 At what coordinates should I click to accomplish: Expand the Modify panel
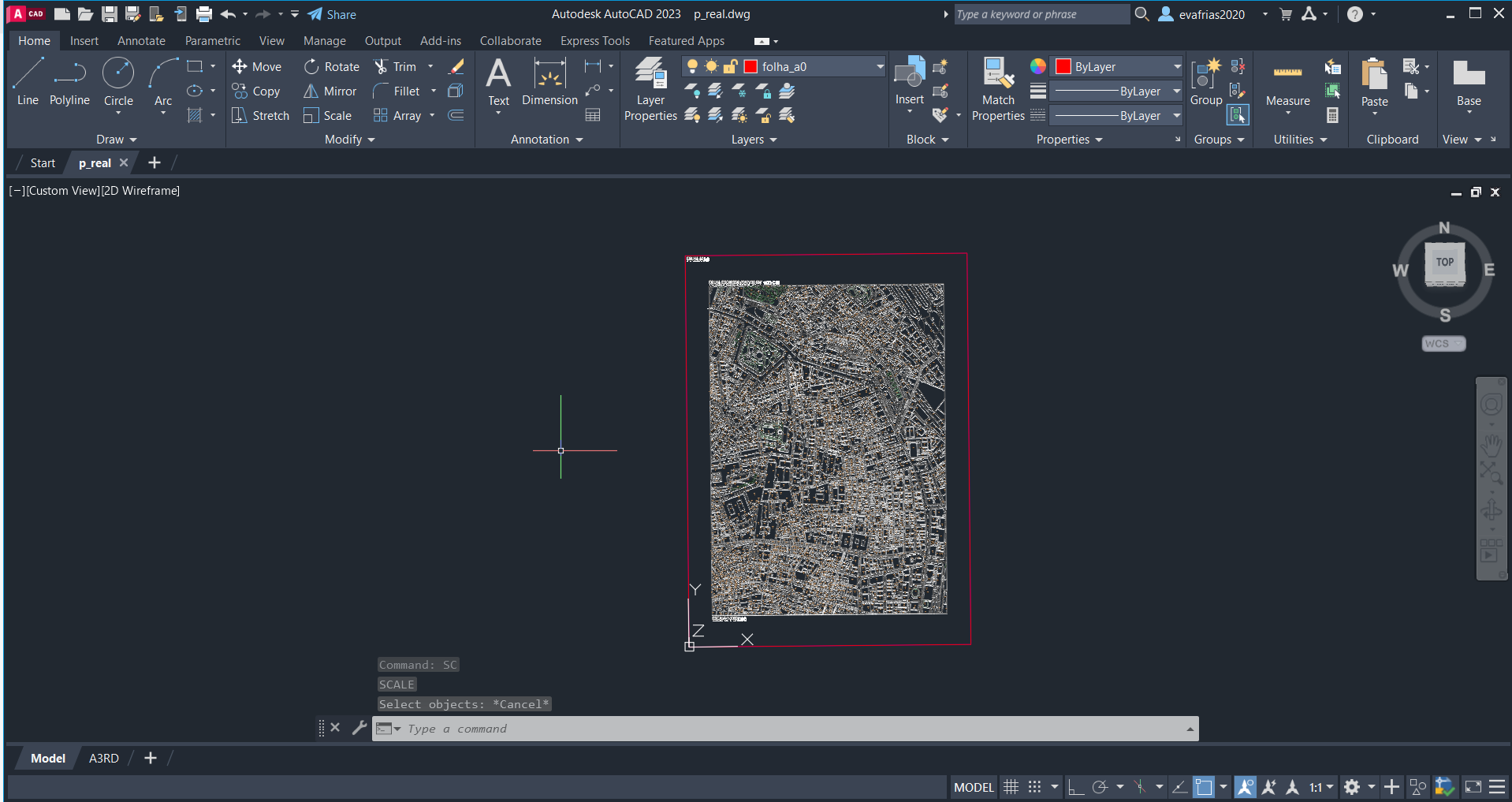click(x=349, y=140)
